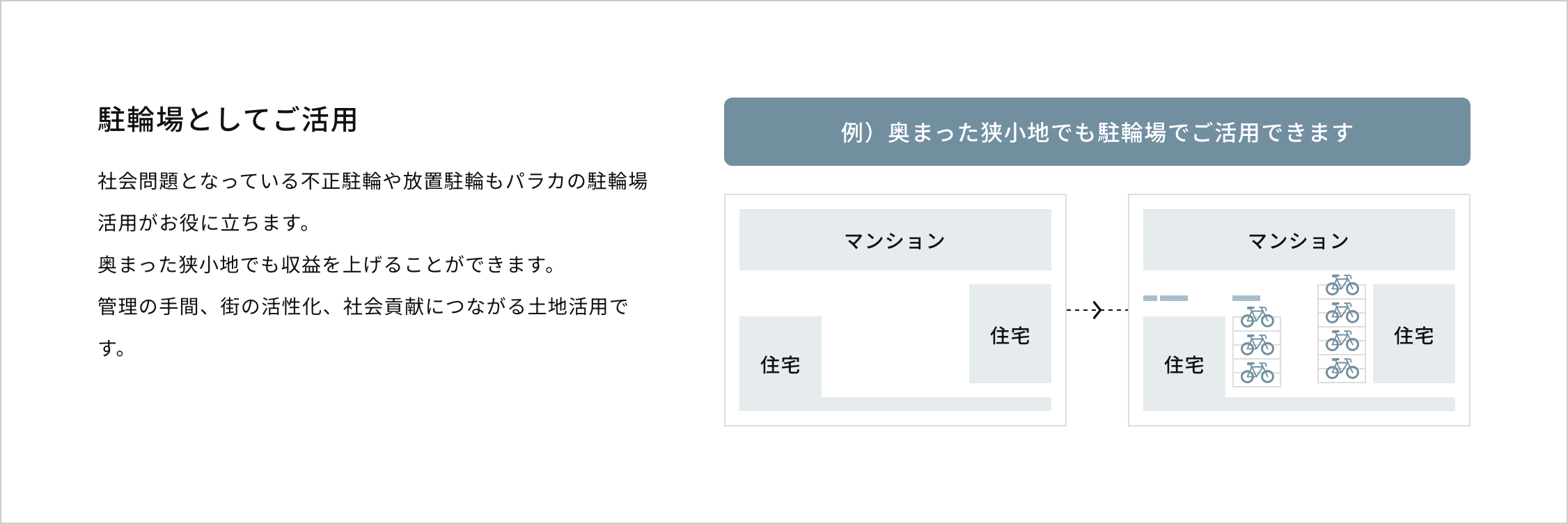Screen dimensions: 1568x524
Task: Select the second bicycle in the four-bike rack
Action: 1342,313
